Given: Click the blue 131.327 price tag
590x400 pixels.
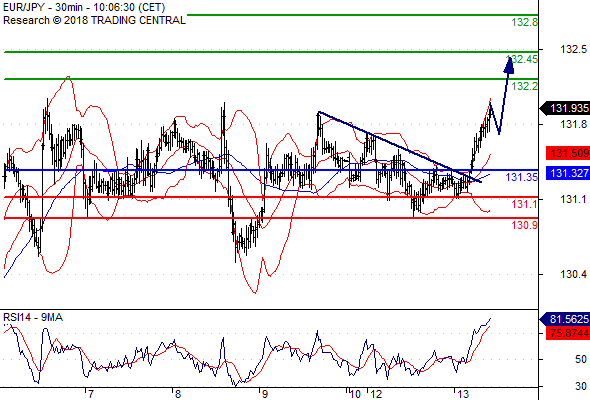Looking at the screenshot, I should click(x=568, y=173).
